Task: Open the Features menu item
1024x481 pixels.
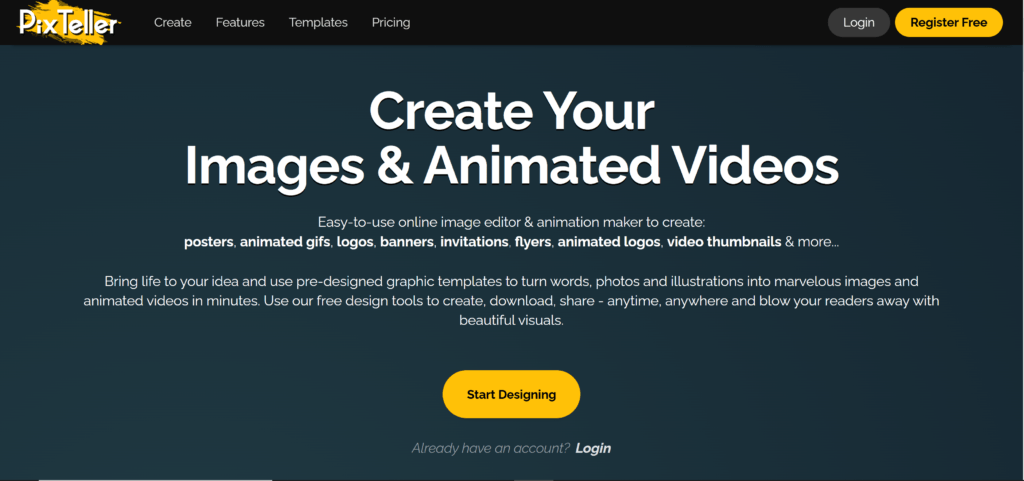Action: (240, 22)
